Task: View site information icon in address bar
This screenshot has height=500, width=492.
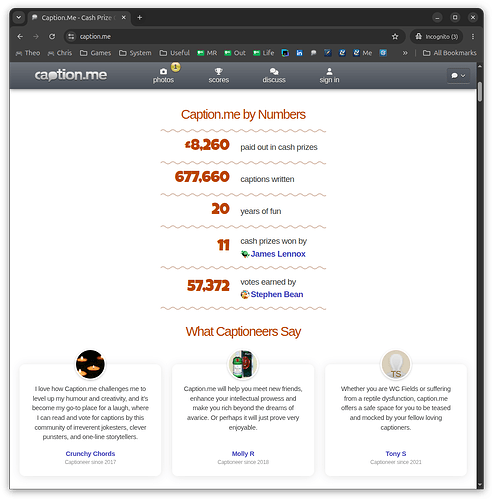Action: (x=71, y=36)
